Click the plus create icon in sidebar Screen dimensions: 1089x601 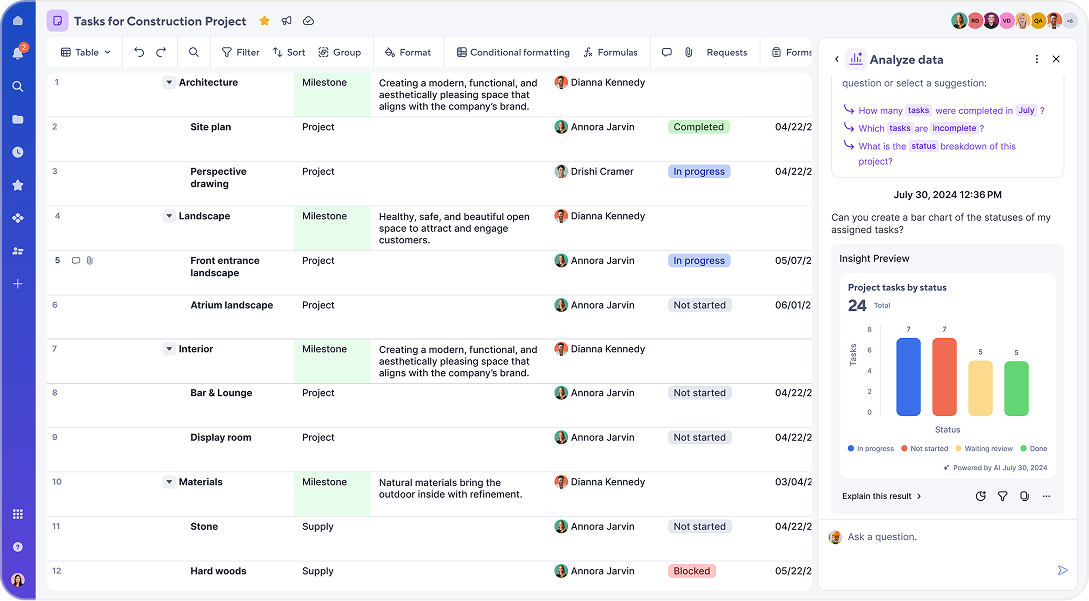tap(18, 283)
